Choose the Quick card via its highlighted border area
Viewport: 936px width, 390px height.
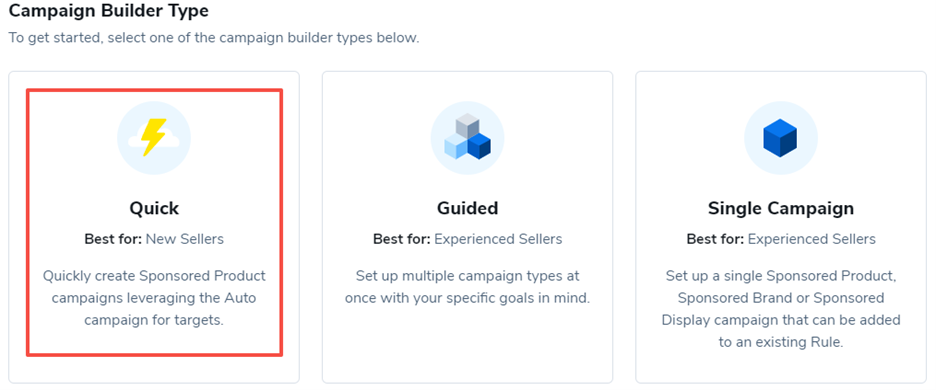[154, 222]
